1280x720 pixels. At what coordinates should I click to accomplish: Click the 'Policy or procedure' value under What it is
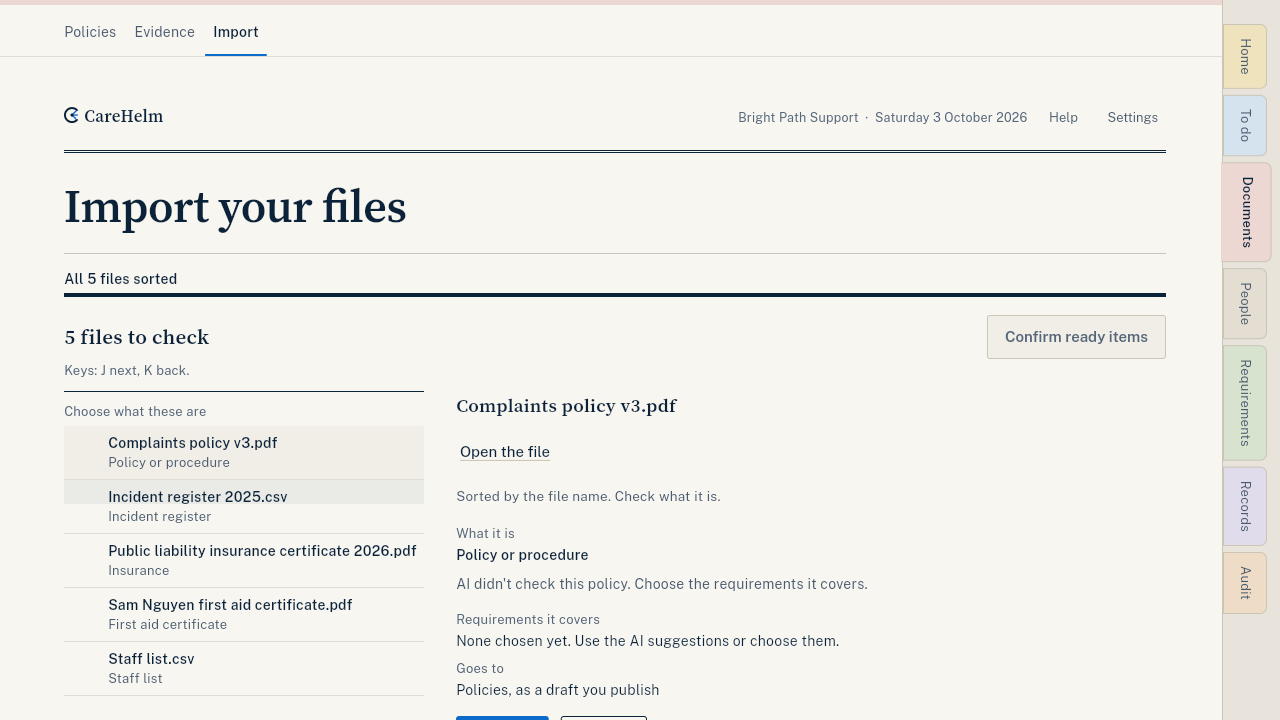tap(522, 555)
